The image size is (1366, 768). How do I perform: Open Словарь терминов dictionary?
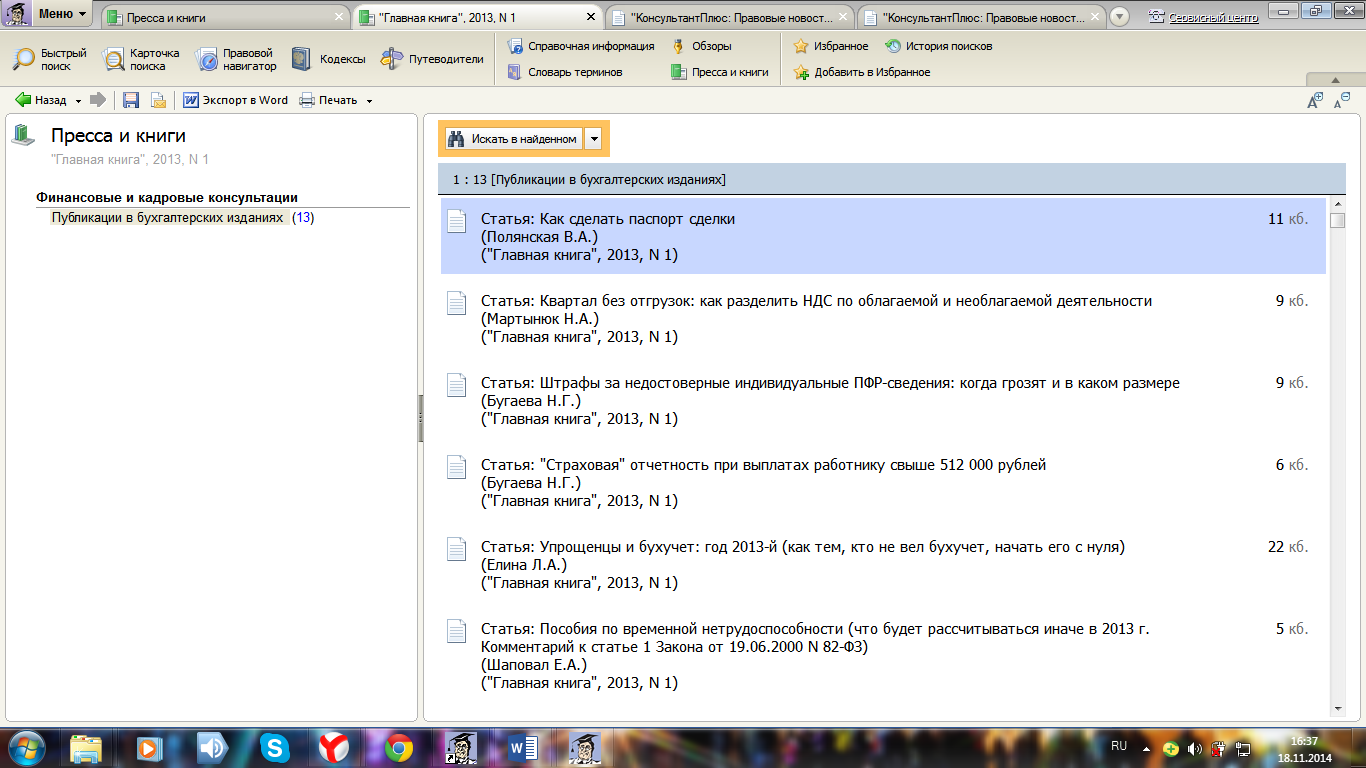(x=564, y=72)
